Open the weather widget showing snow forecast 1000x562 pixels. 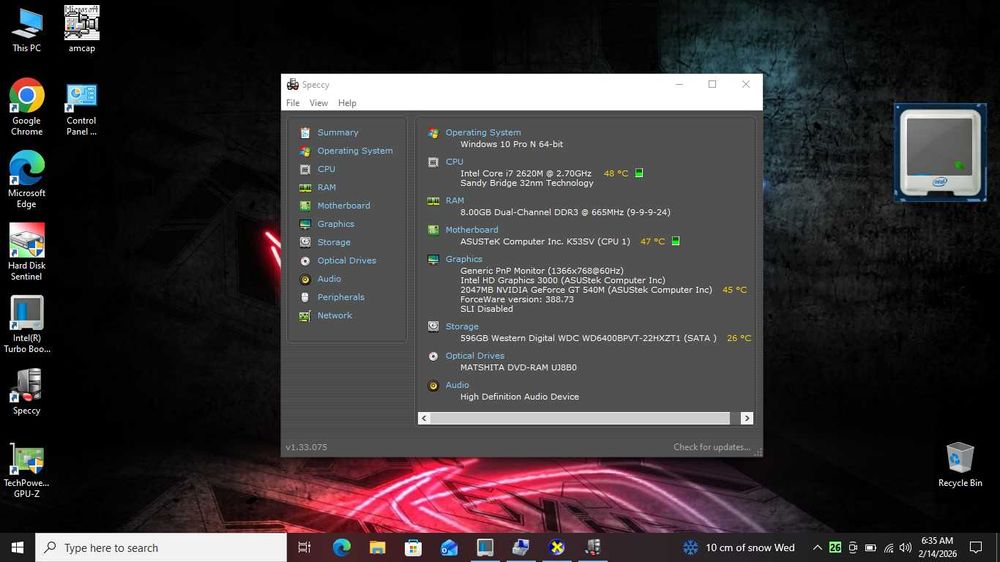(739, 547)
